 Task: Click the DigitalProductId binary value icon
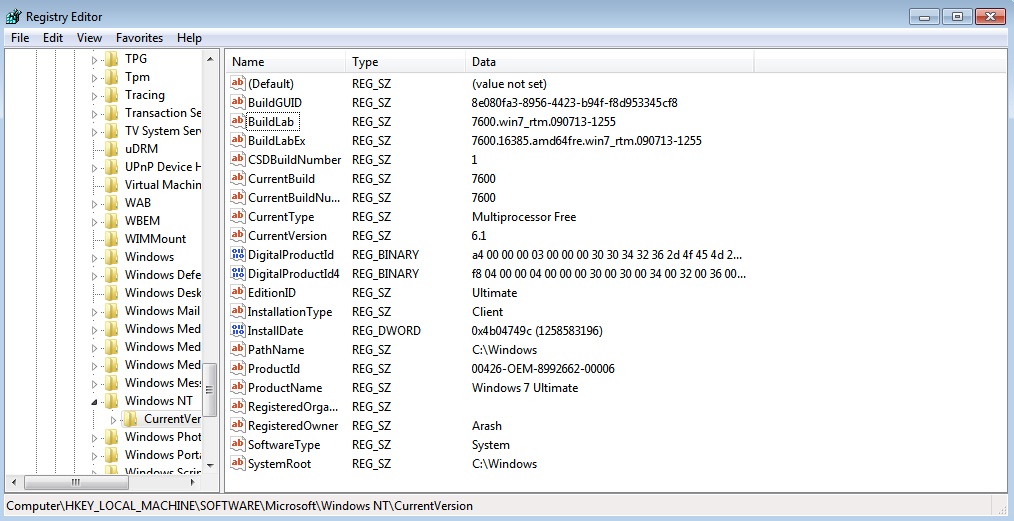[x=238, y=254]
